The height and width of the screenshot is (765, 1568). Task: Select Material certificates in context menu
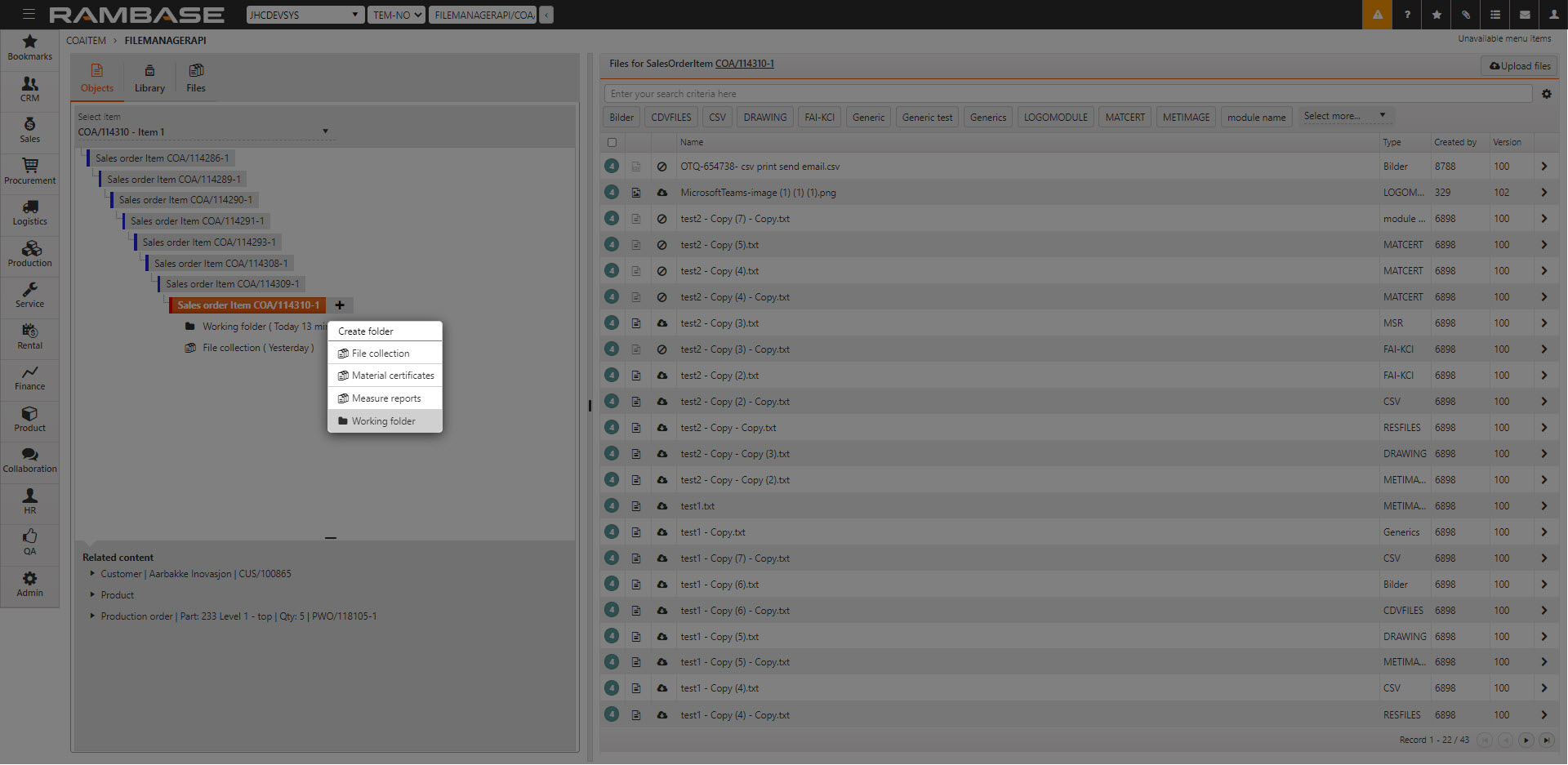pos(392,376)
